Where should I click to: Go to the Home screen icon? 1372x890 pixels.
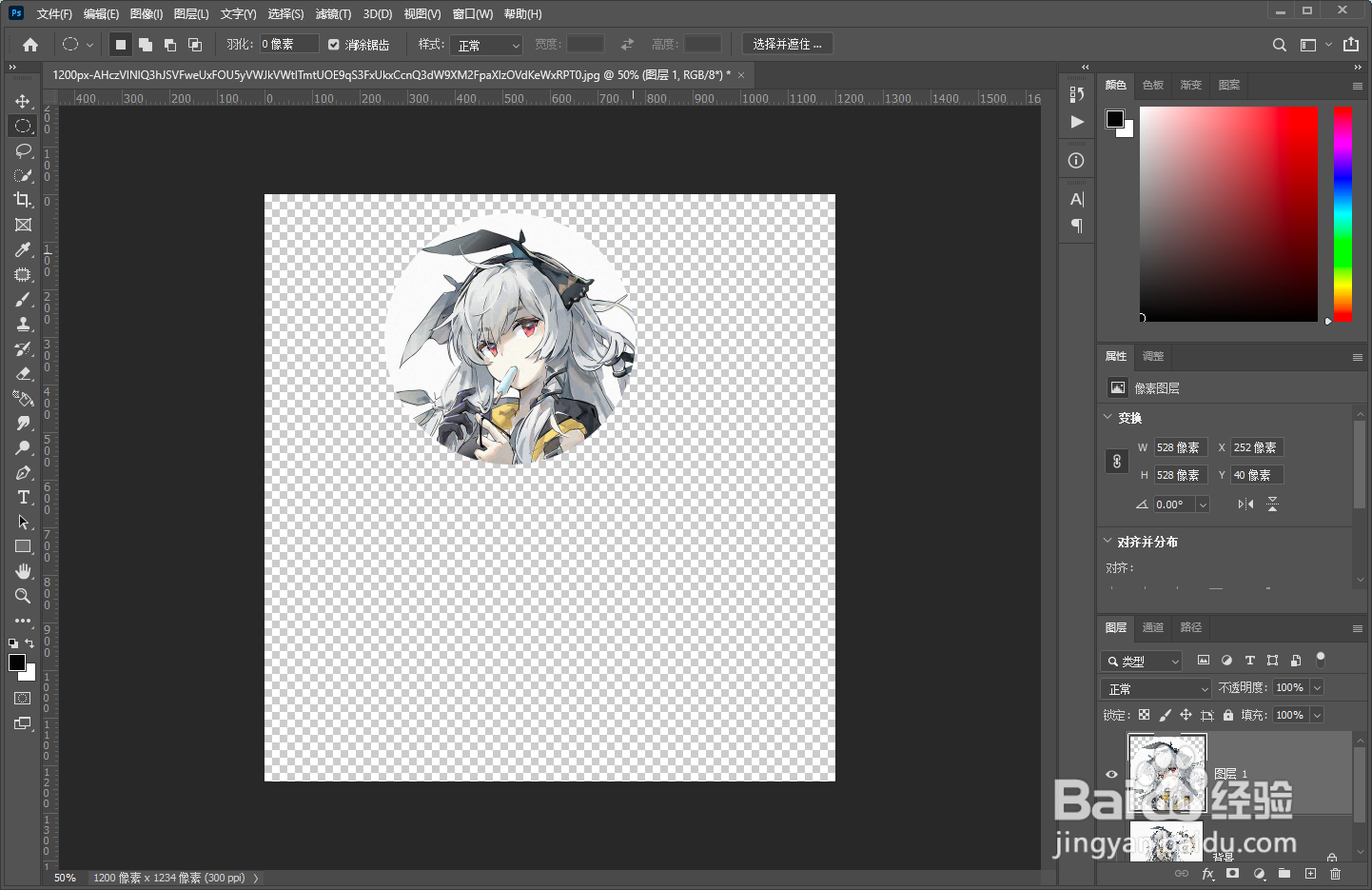point(30,45)
